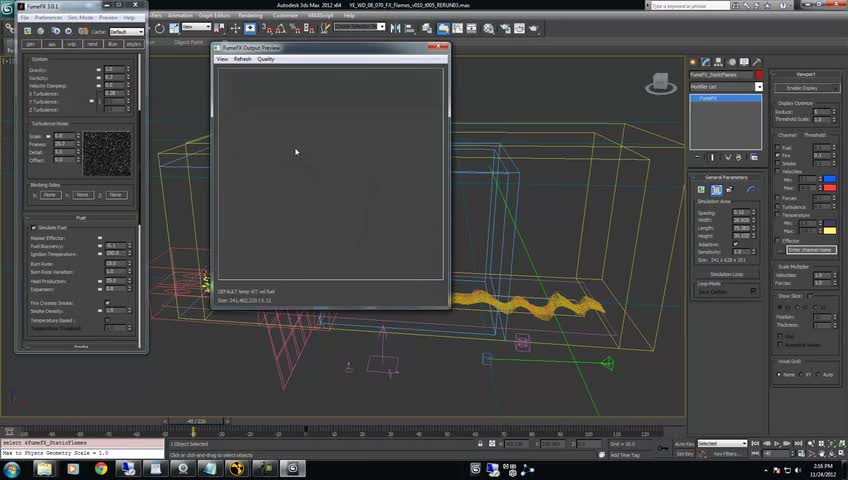Open the Motion command panel tab

click(x=731, y=62)
